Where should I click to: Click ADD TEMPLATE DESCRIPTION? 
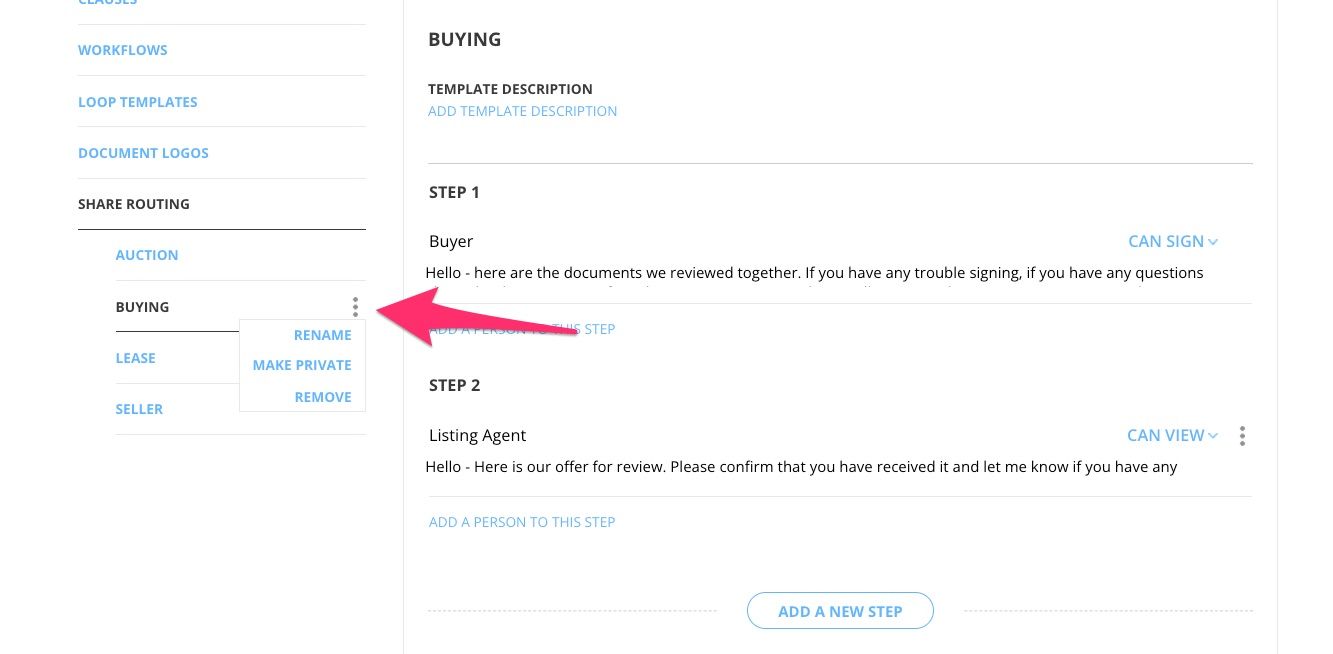[522, 111]
